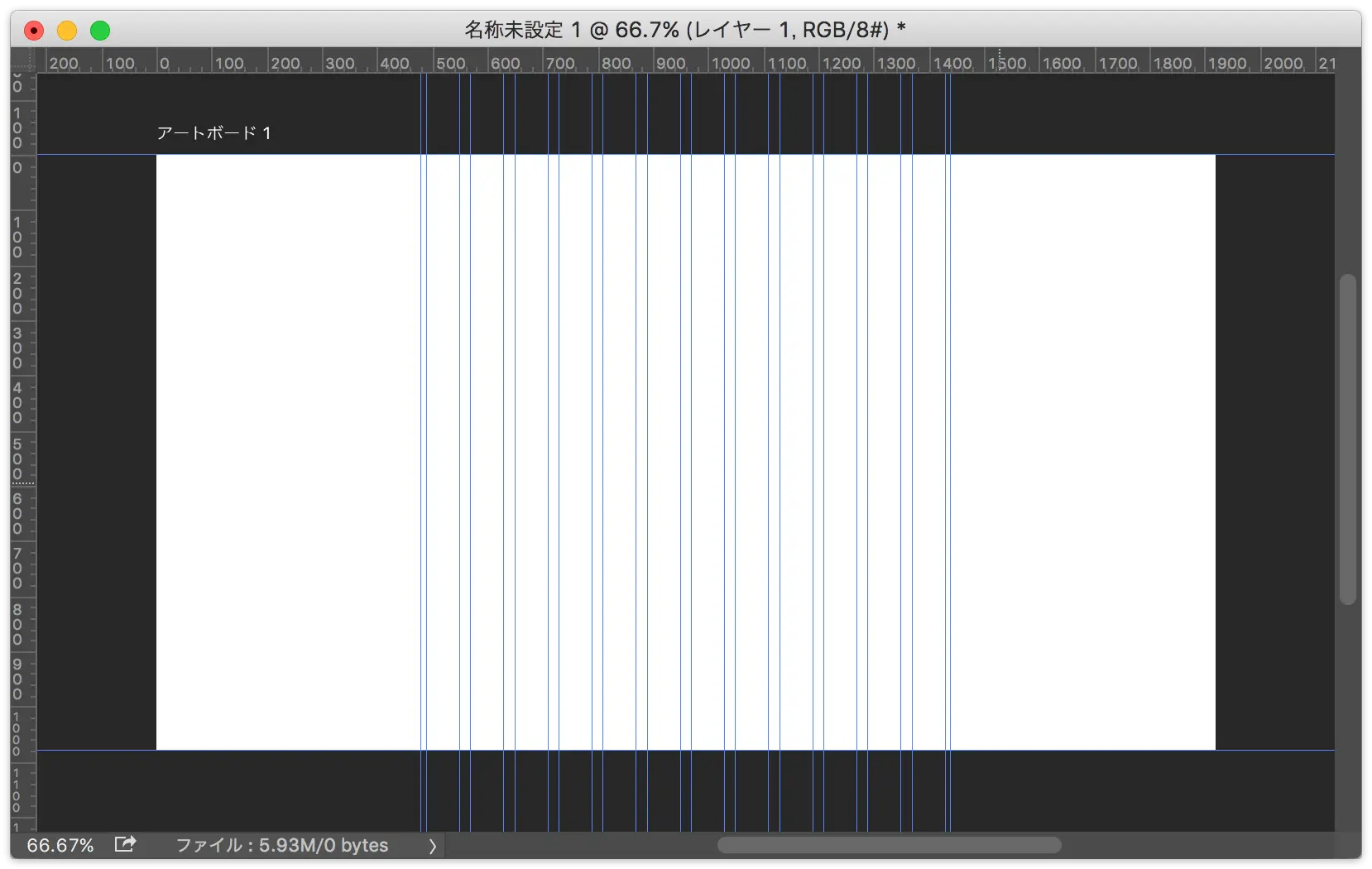Click the share export icon in status bar
The height and width of the screenshot is (869, 1372).
point(125,844)
